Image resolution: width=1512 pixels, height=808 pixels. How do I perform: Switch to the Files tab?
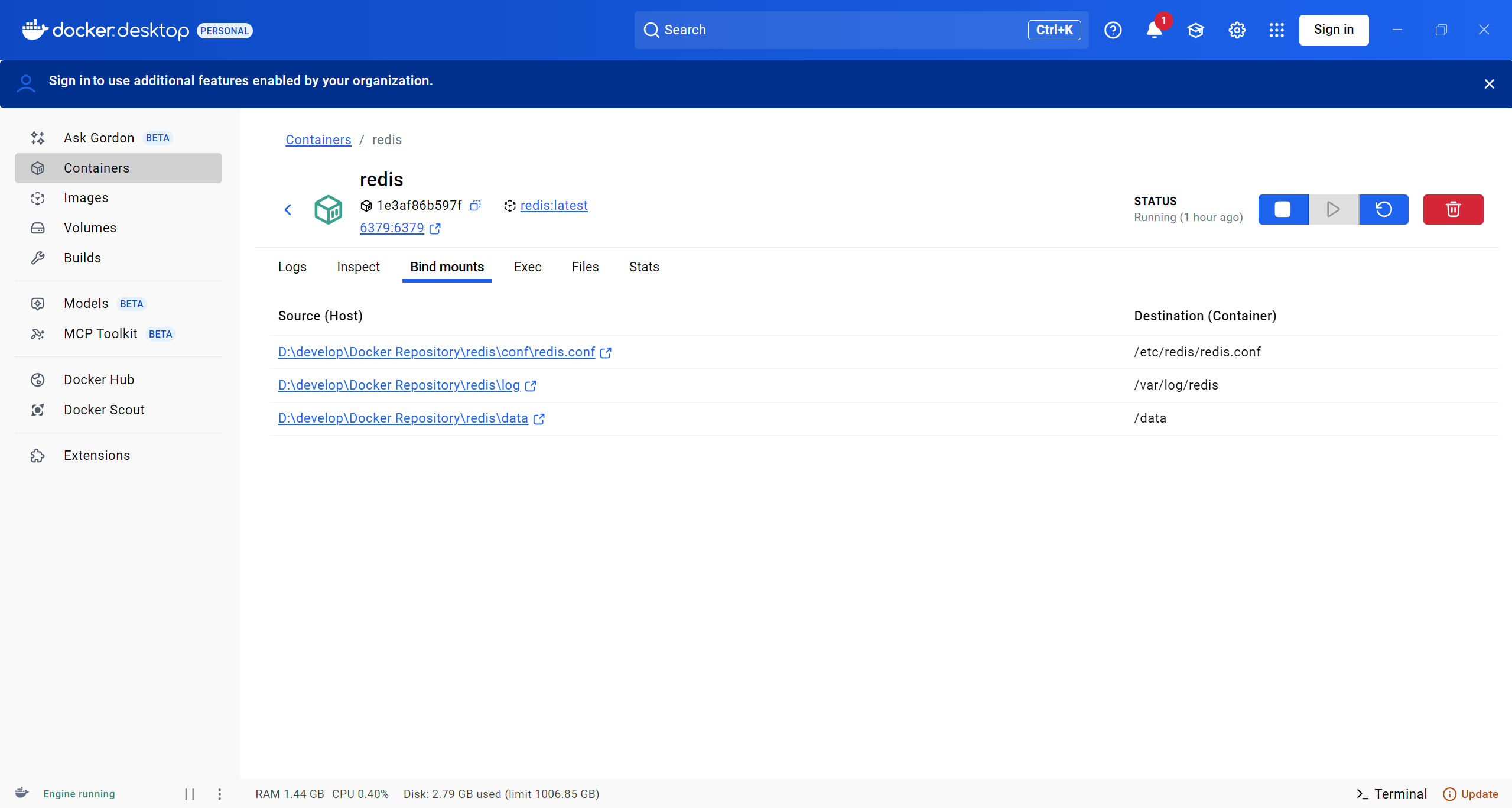pos(585,267)
